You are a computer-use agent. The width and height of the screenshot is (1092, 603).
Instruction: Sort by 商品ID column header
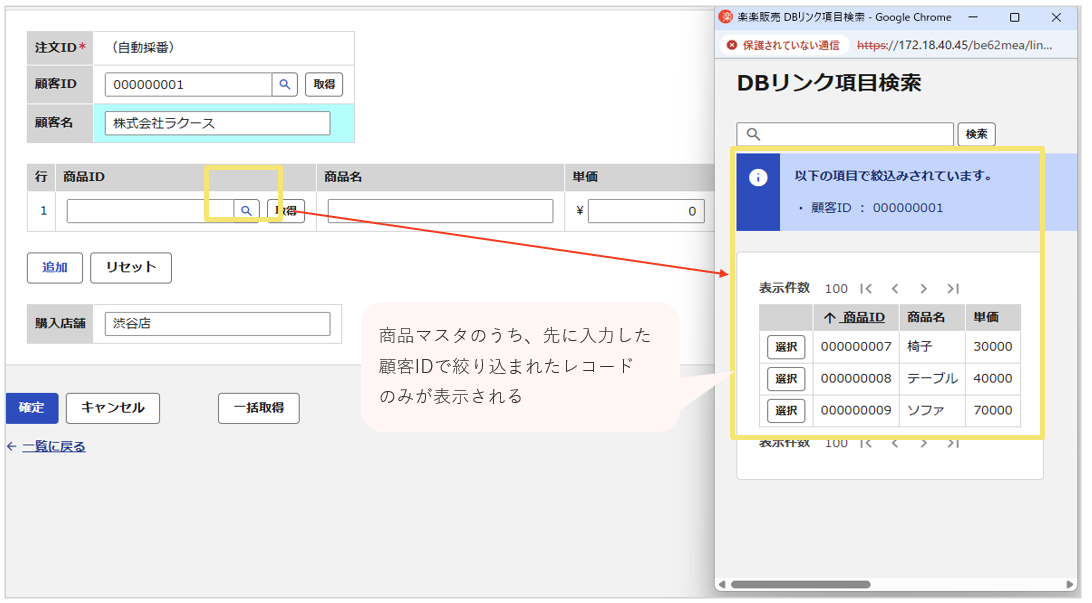(x=855, y=317)
